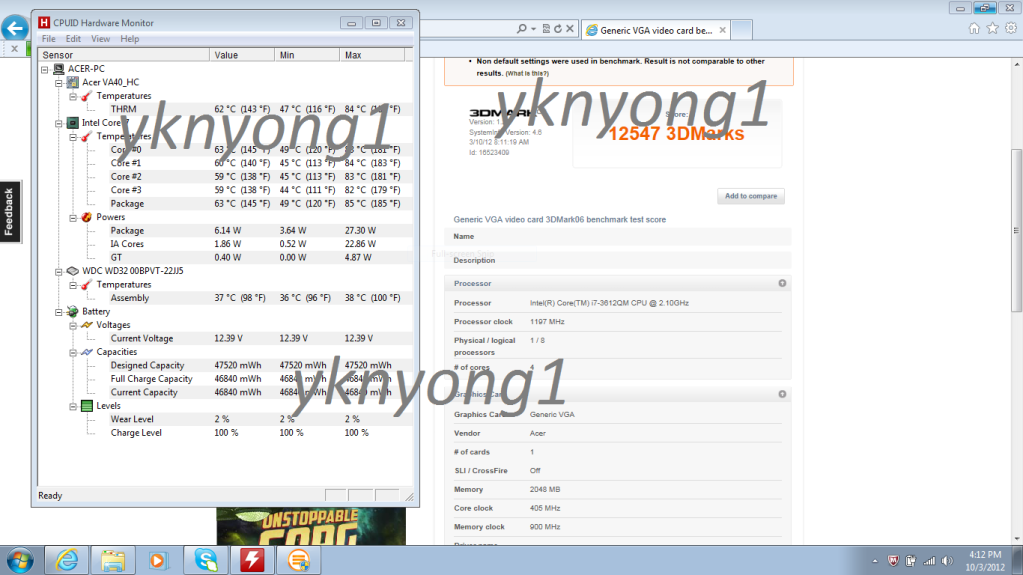Open the red lightning bolt taskbar app
This screenshot has height=575, width=1023.
(x=252, y=561)
